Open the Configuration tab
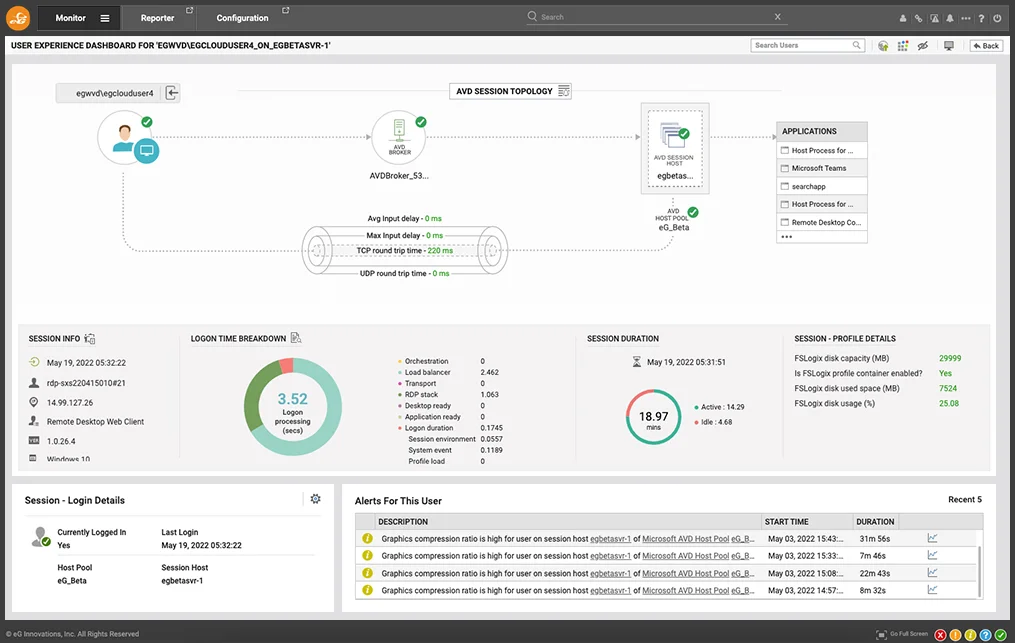 [x=242, y=18]
